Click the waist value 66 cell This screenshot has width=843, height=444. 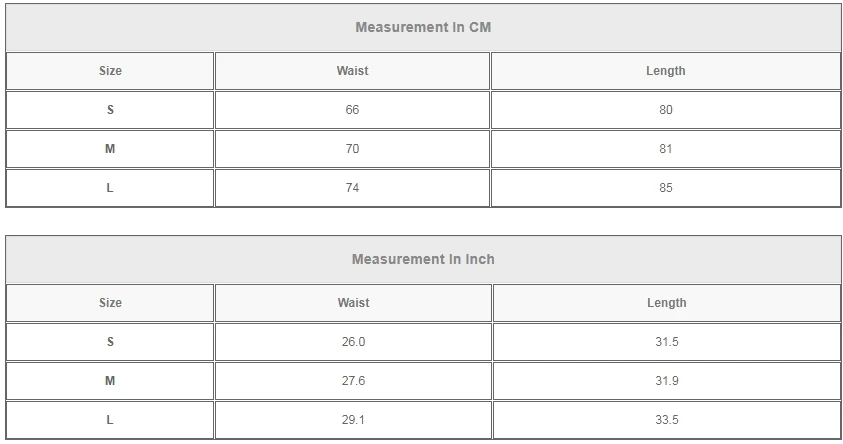tap(352, 110)
